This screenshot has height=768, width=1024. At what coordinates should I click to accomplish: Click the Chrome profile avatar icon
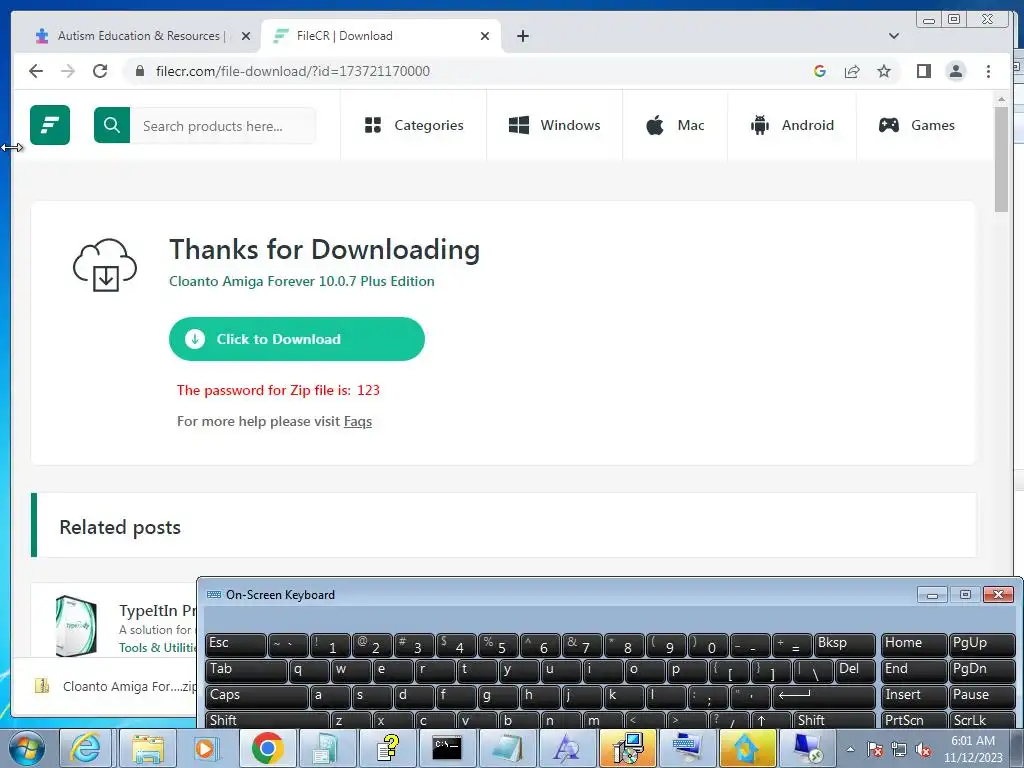(x=955, y=71)
